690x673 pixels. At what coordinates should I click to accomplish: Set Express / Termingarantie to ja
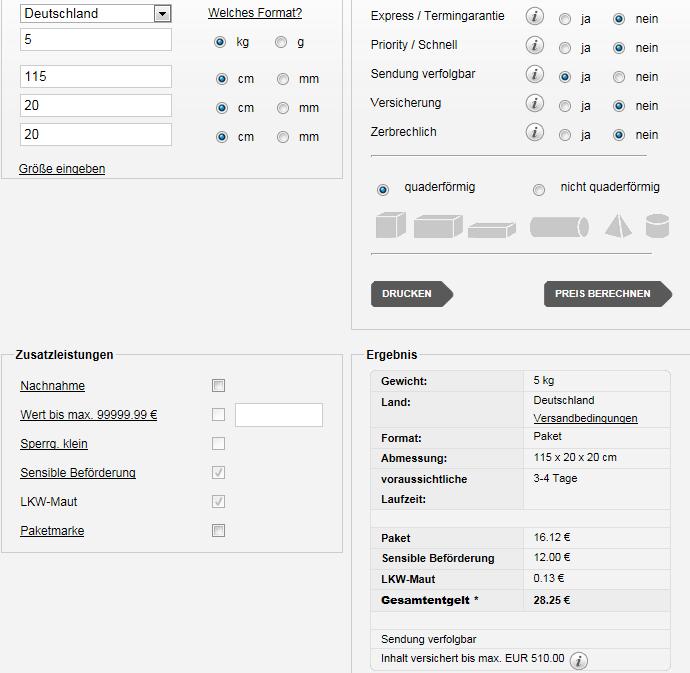pyautogui.click(x=565, y=19)
